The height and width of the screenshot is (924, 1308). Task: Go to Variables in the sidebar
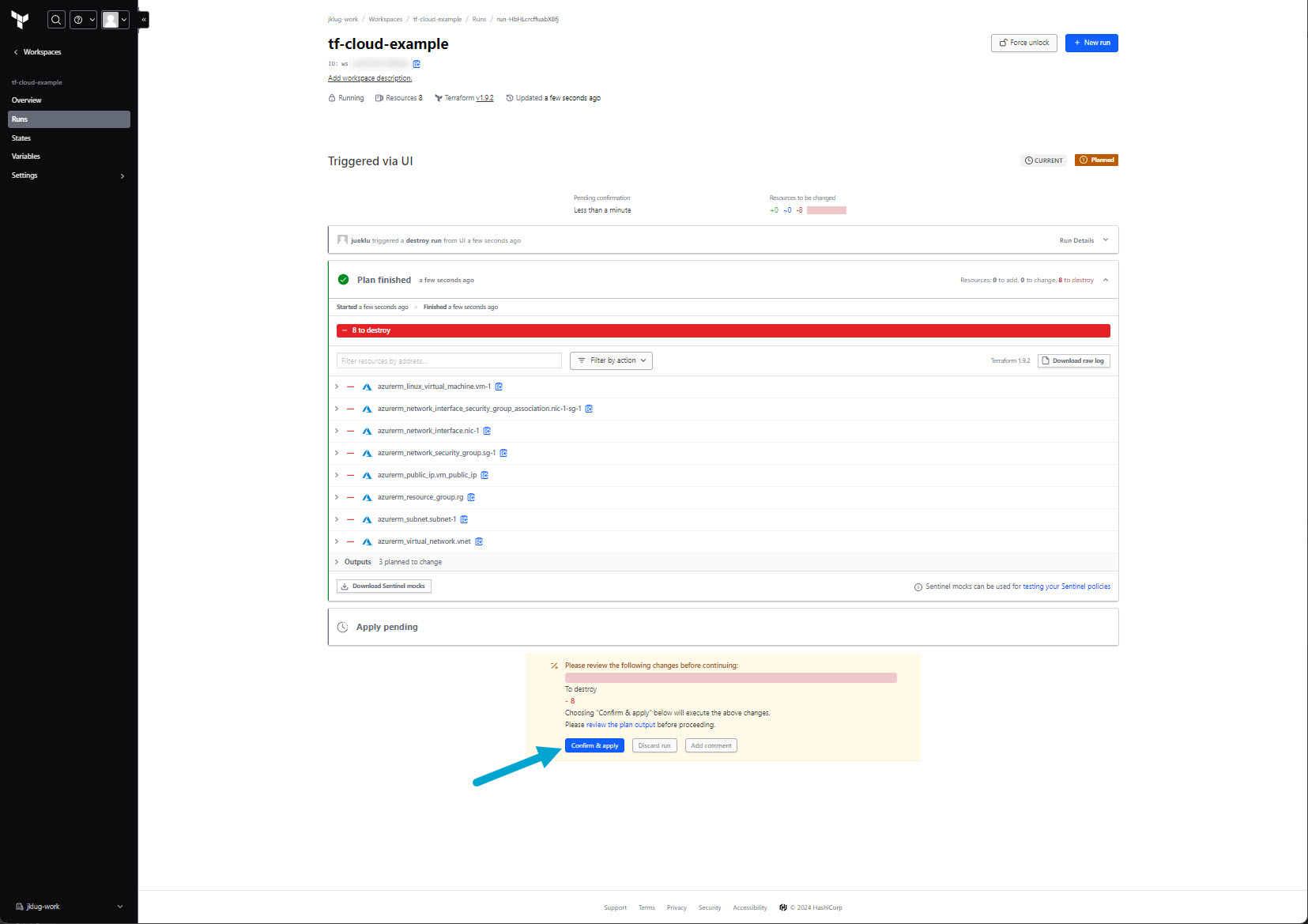26,157
